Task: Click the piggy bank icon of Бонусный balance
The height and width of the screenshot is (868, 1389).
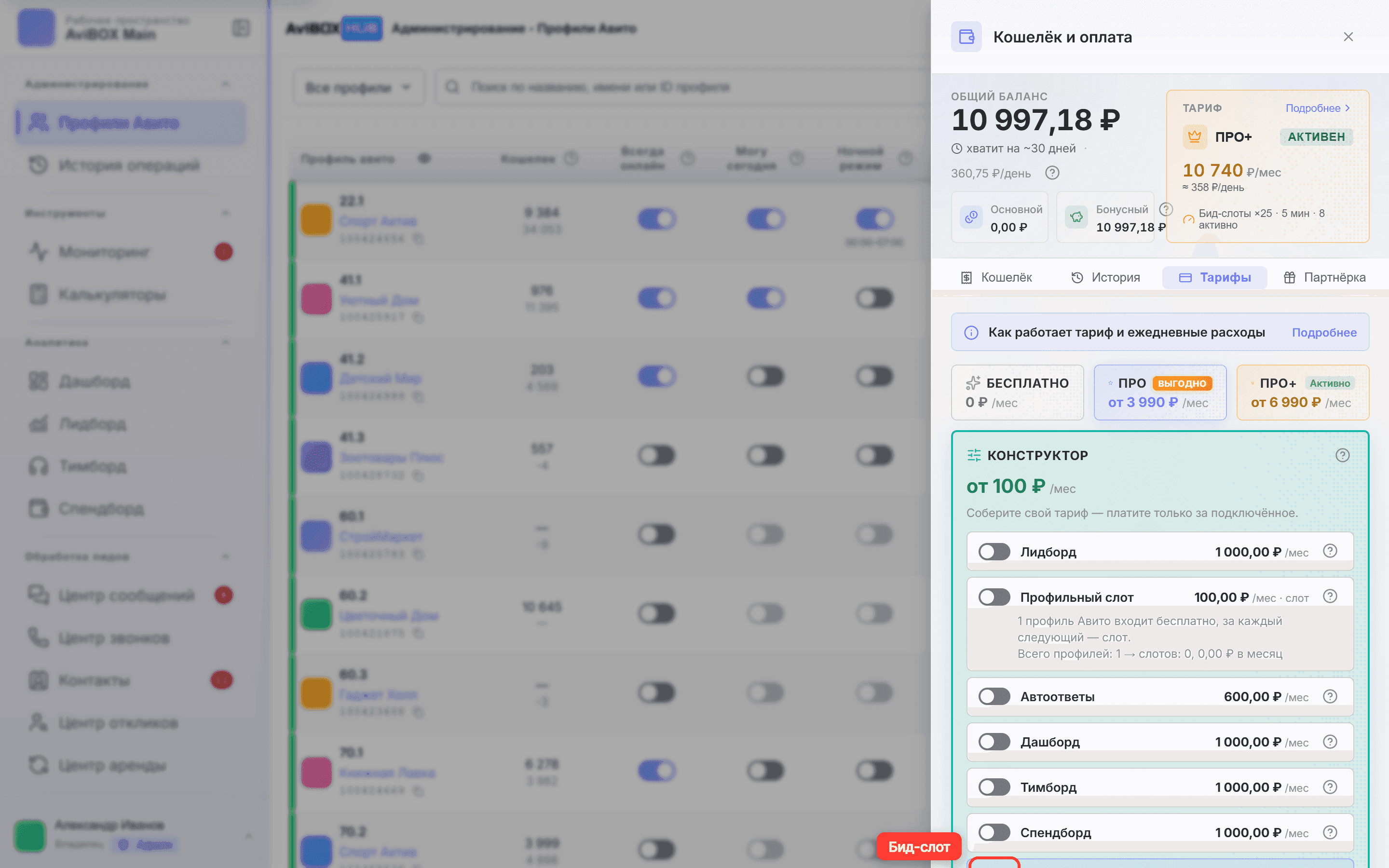Action: pyautogui.click(x=1077, y=217)
